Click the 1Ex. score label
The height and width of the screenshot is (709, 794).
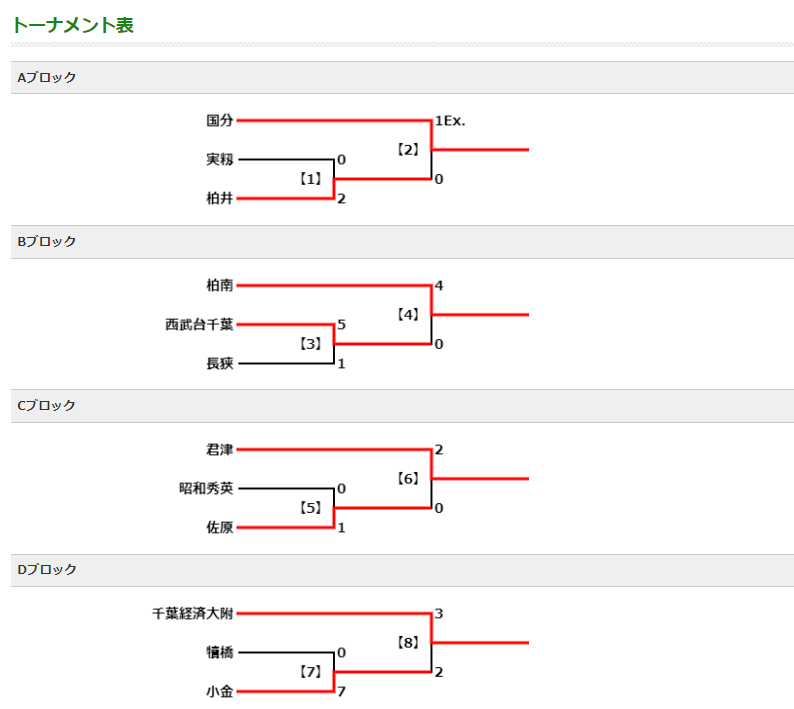click(450, 121)
